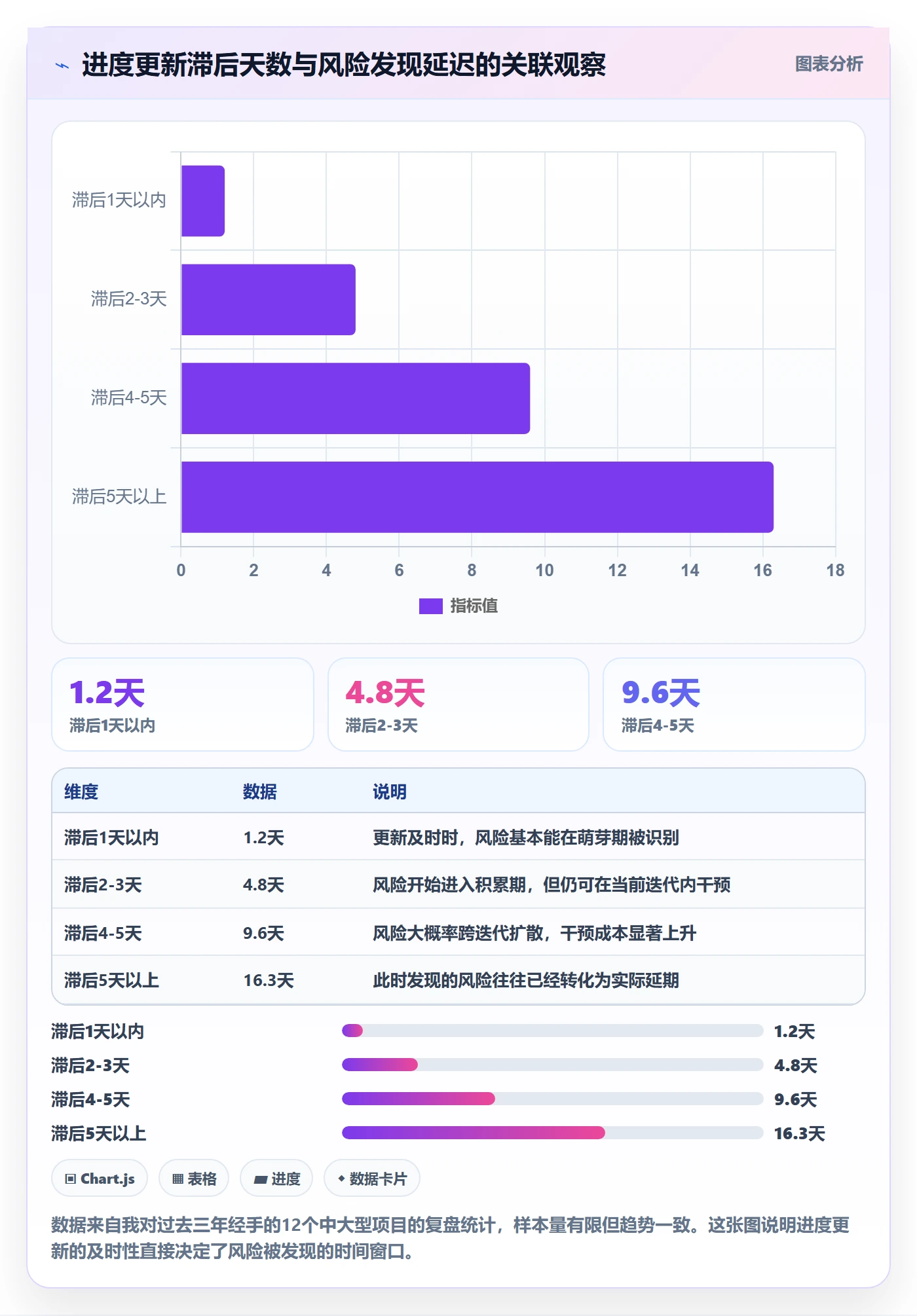Toggle the 指标值 legend color swatch
Image resolution: width=917 pixels, height=1316 pixels.
pyautogui.click(x=430, y=606)
